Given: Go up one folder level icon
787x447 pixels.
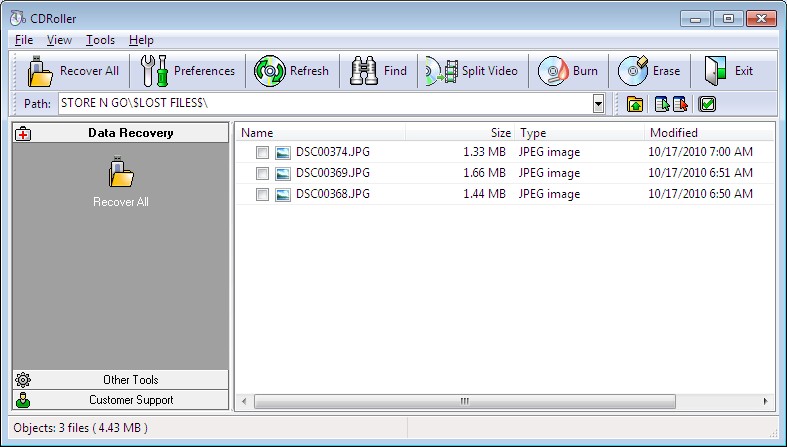Looking at the screenshot, I should tap(635, 104).
